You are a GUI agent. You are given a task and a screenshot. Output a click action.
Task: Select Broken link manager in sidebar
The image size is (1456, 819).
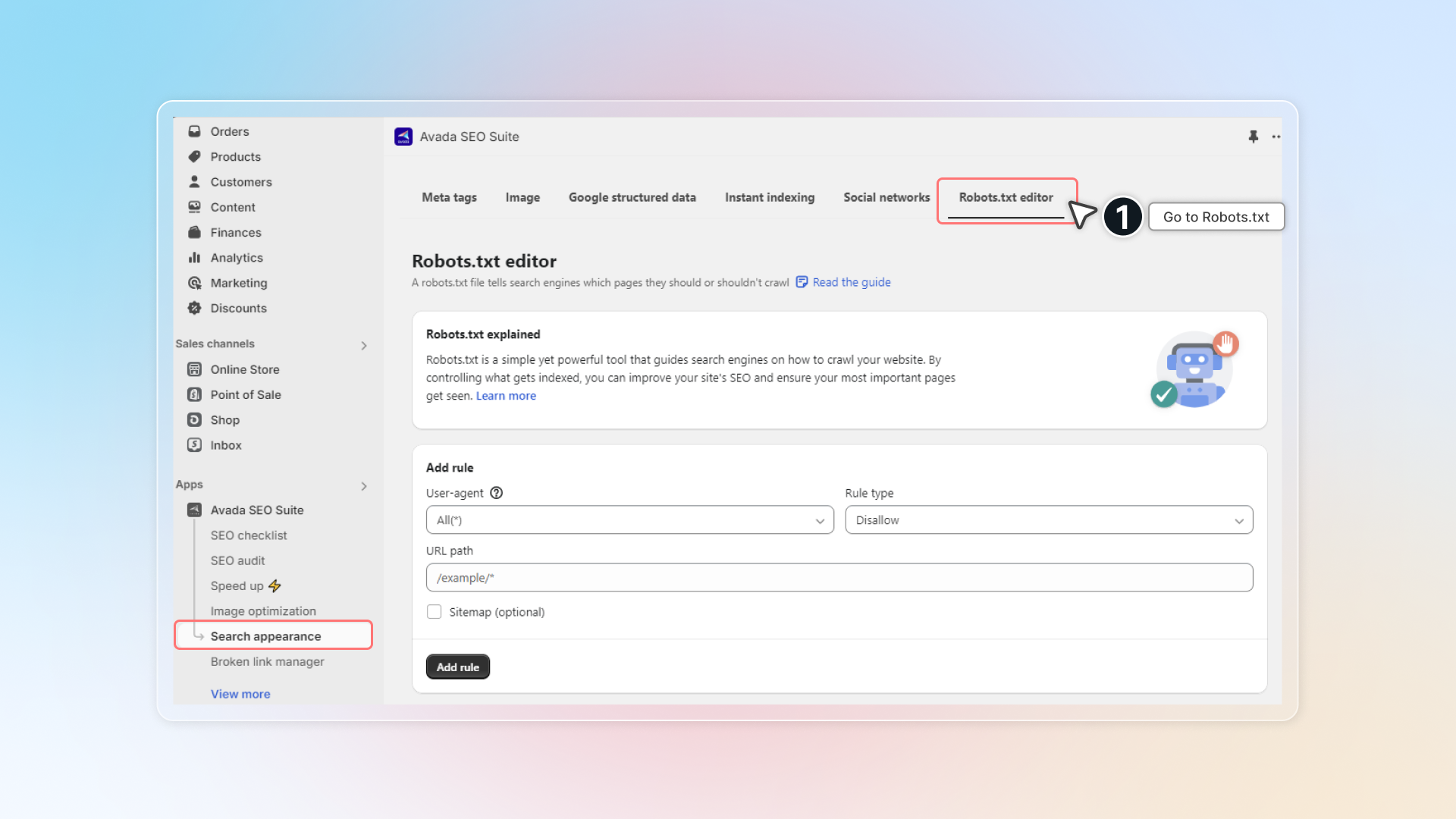(x=267, y=661)
